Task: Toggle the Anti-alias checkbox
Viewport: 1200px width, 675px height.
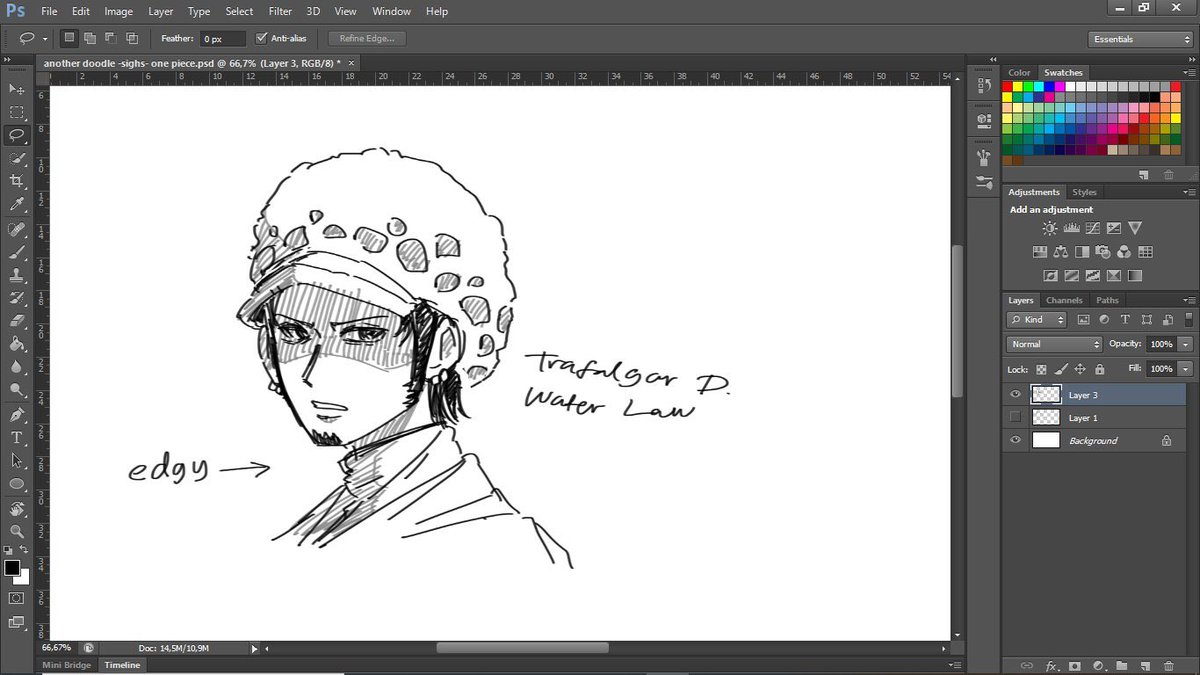Action: pos(262,39)
